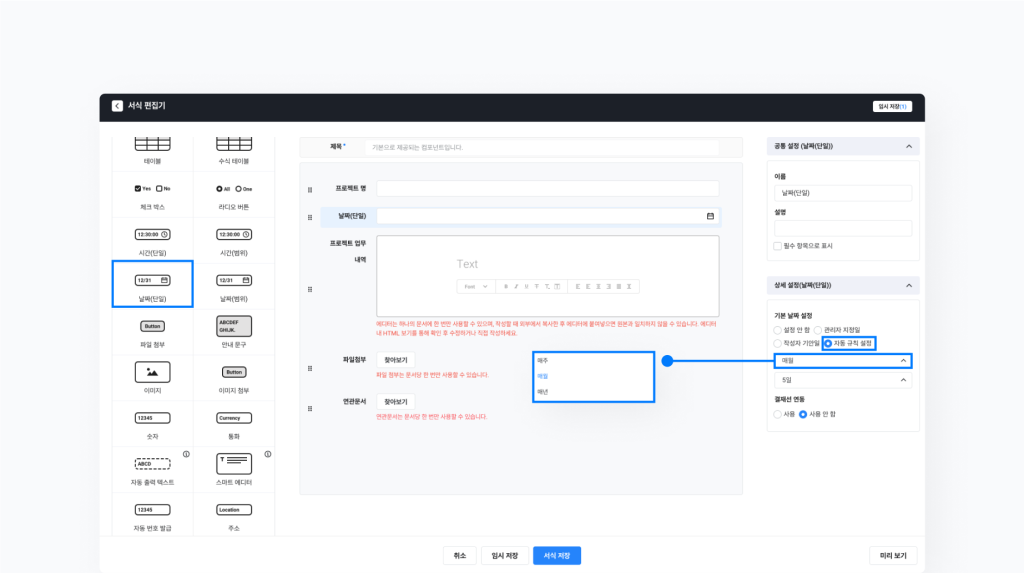Click the 프로젝트 명 input field
This screenshot has height=573, width=1024.
pyautogui.click(x=547, y=188)
